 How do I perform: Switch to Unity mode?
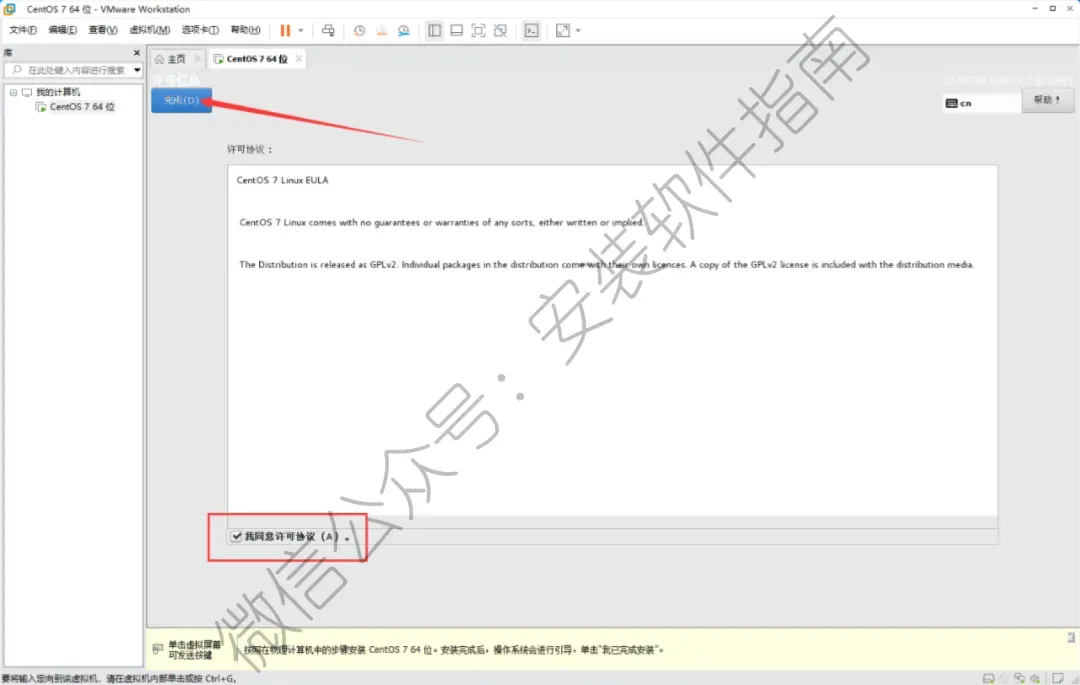pyautogui.click(x=501, y=30)
